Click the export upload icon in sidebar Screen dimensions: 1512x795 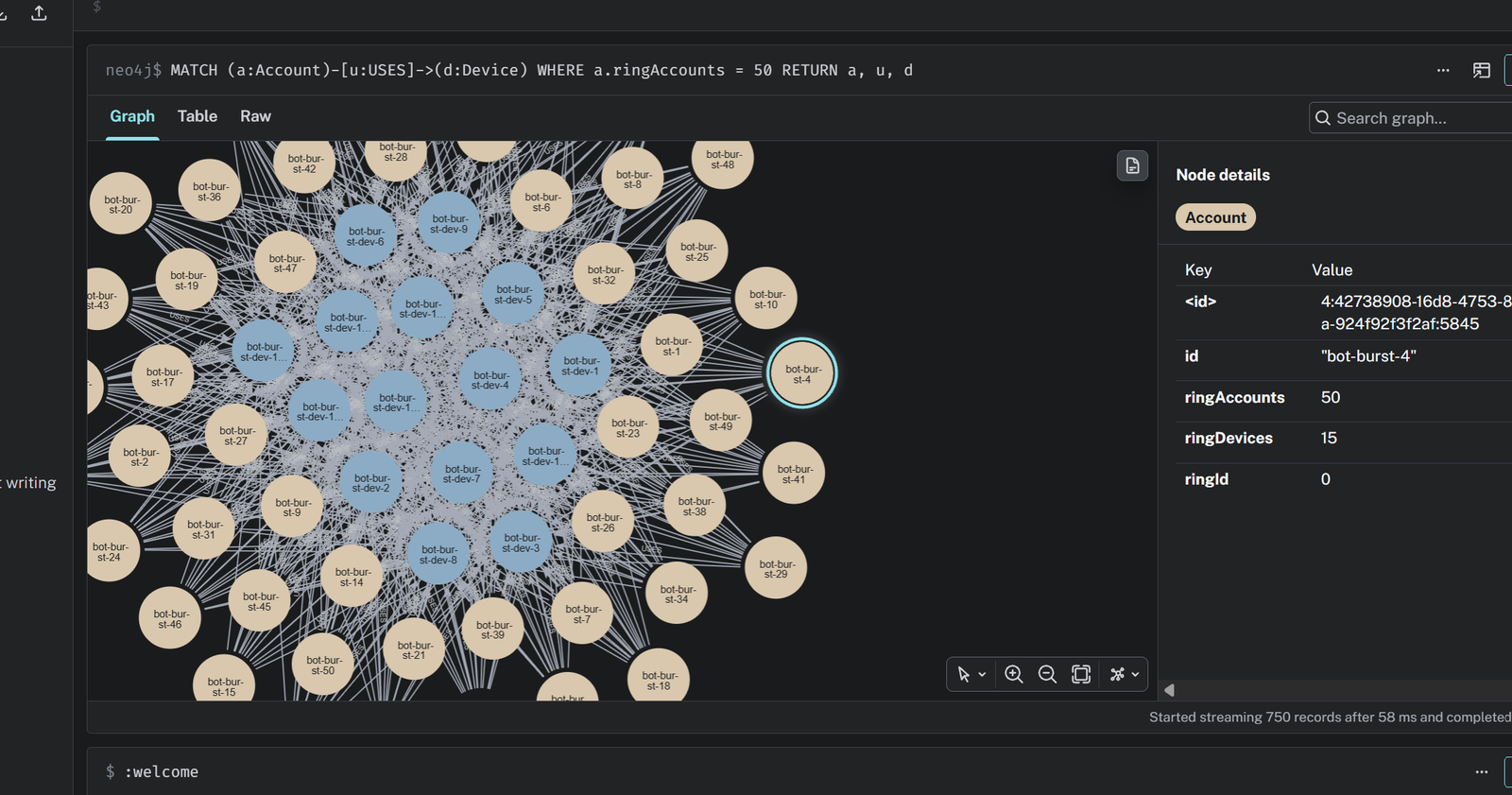point(39,12)
